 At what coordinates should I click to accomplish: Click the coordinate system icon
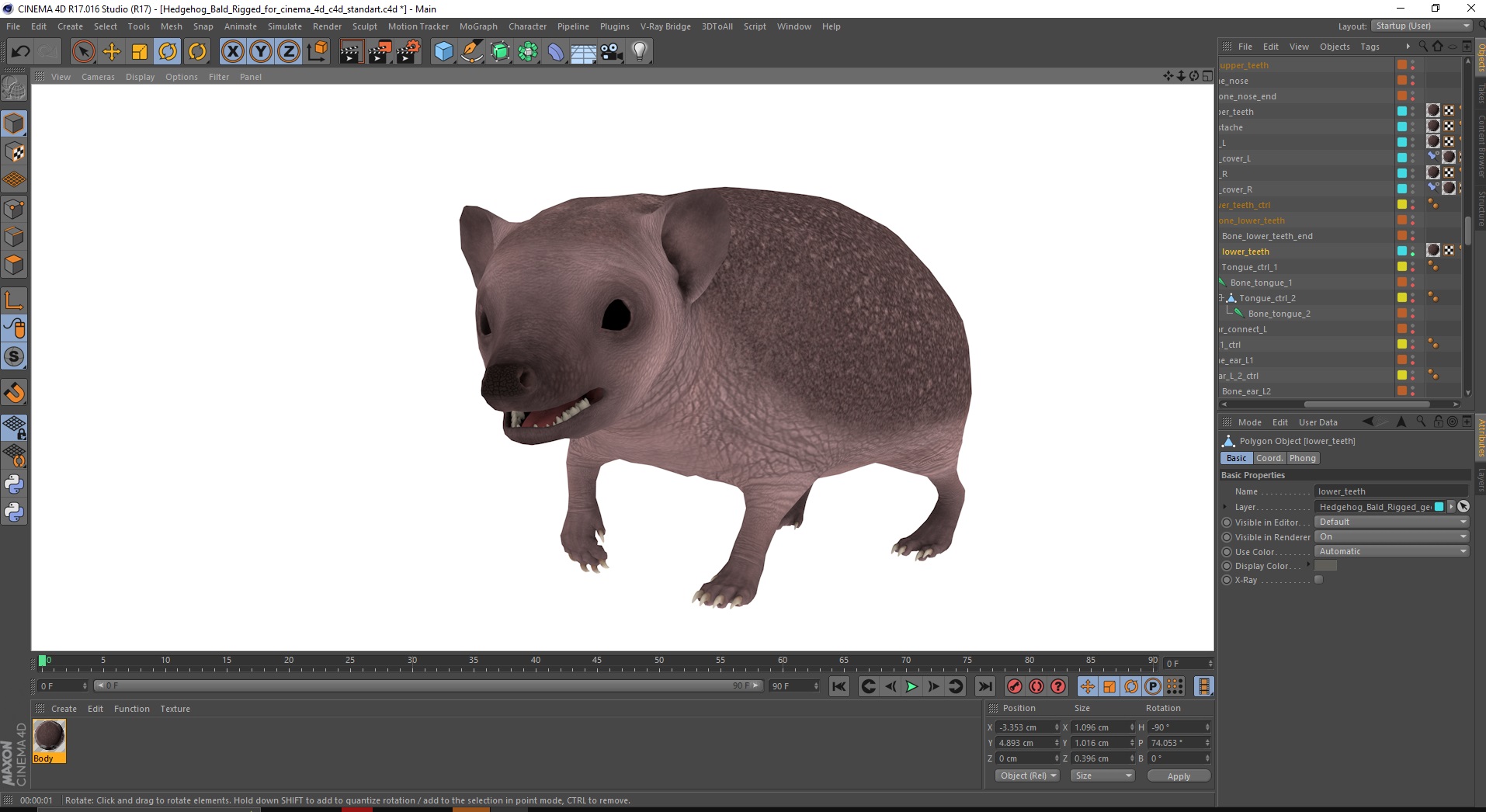pyautogui.click(x=318, y=52)
